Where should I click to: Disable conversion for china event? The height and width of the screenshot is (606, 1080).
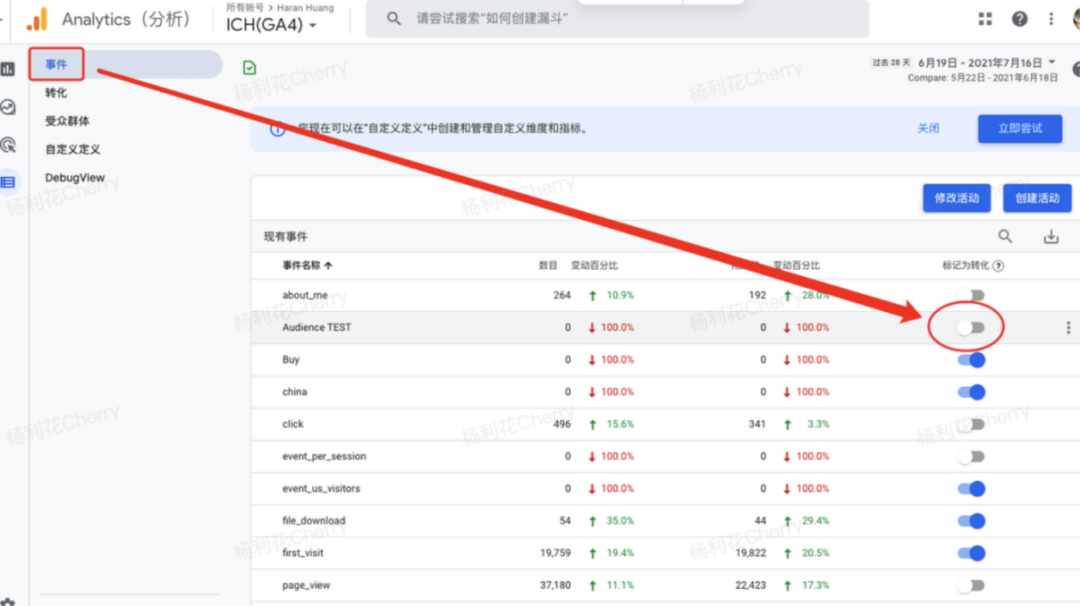(x=971, y=393)
